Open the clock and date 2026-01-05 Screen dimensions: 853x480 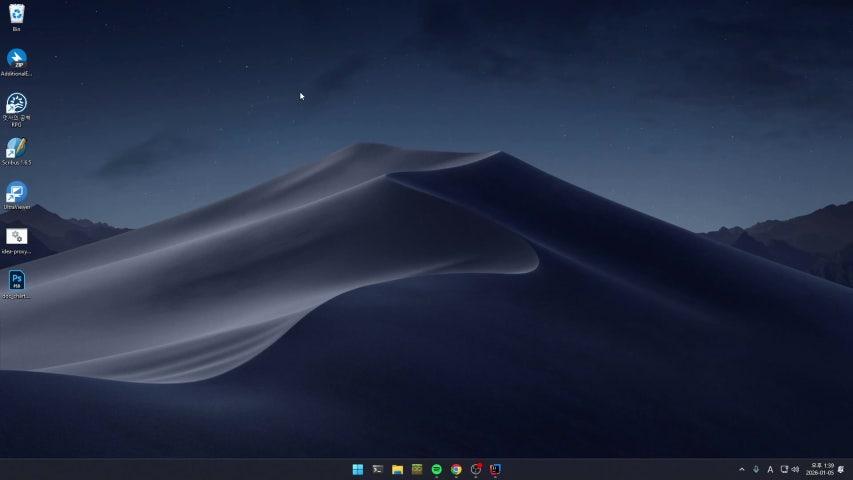pyautogui.click(x=820, y=469)
